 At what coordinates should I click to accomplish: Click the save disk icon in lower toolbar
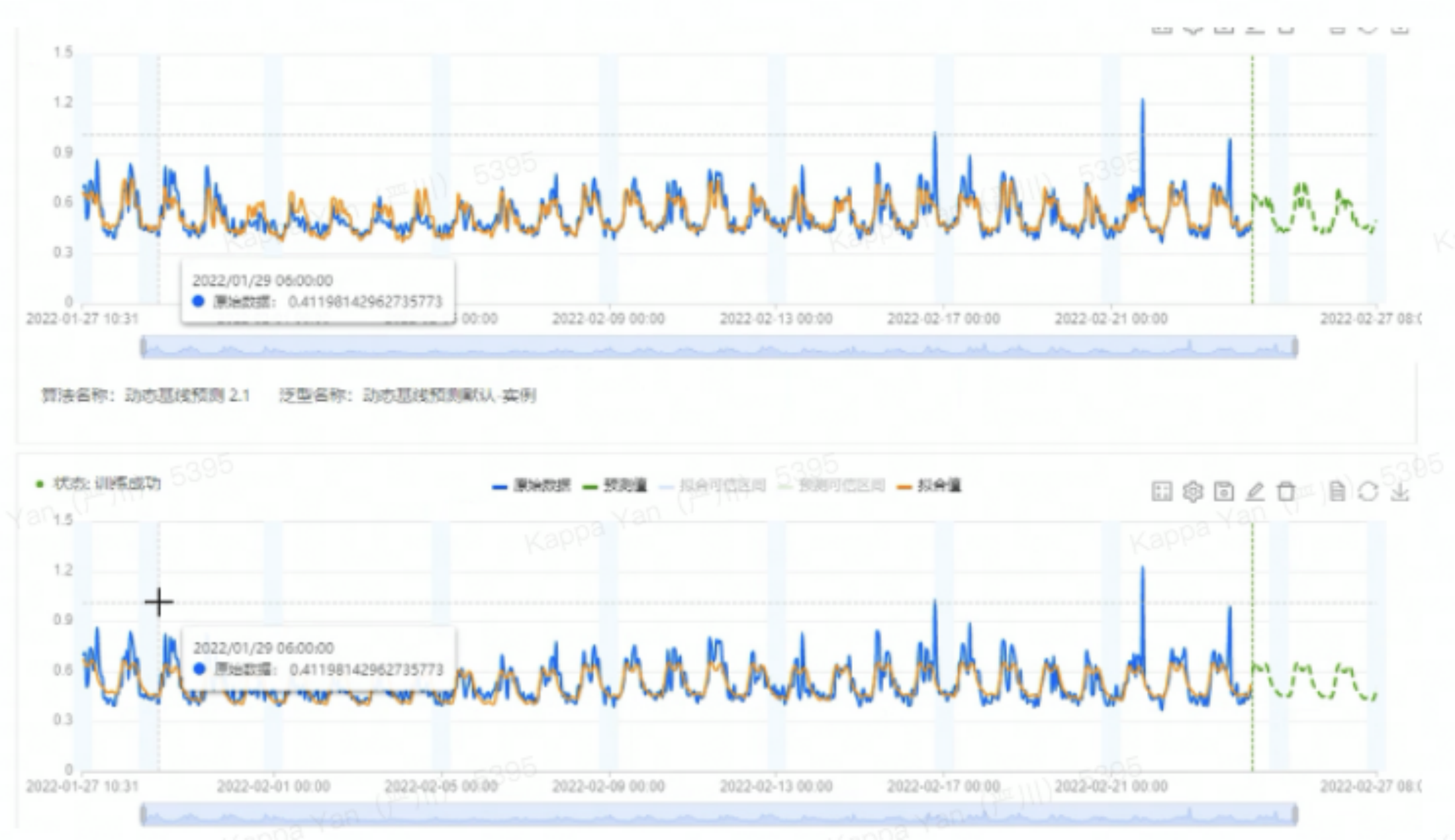click(1224, 491)
